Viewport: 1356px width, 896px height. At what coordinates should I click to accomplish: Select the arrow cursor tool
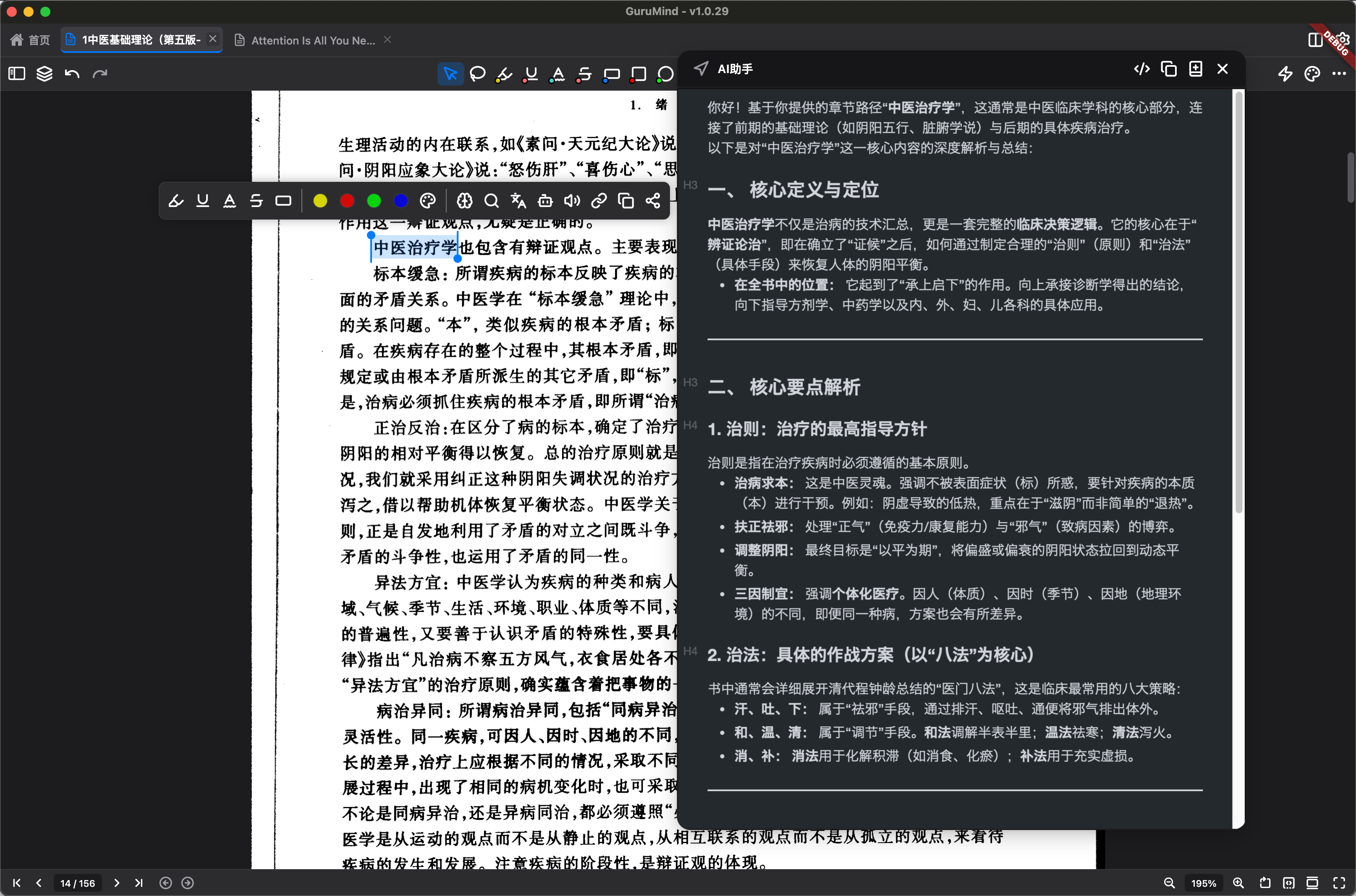coord(450,74)
